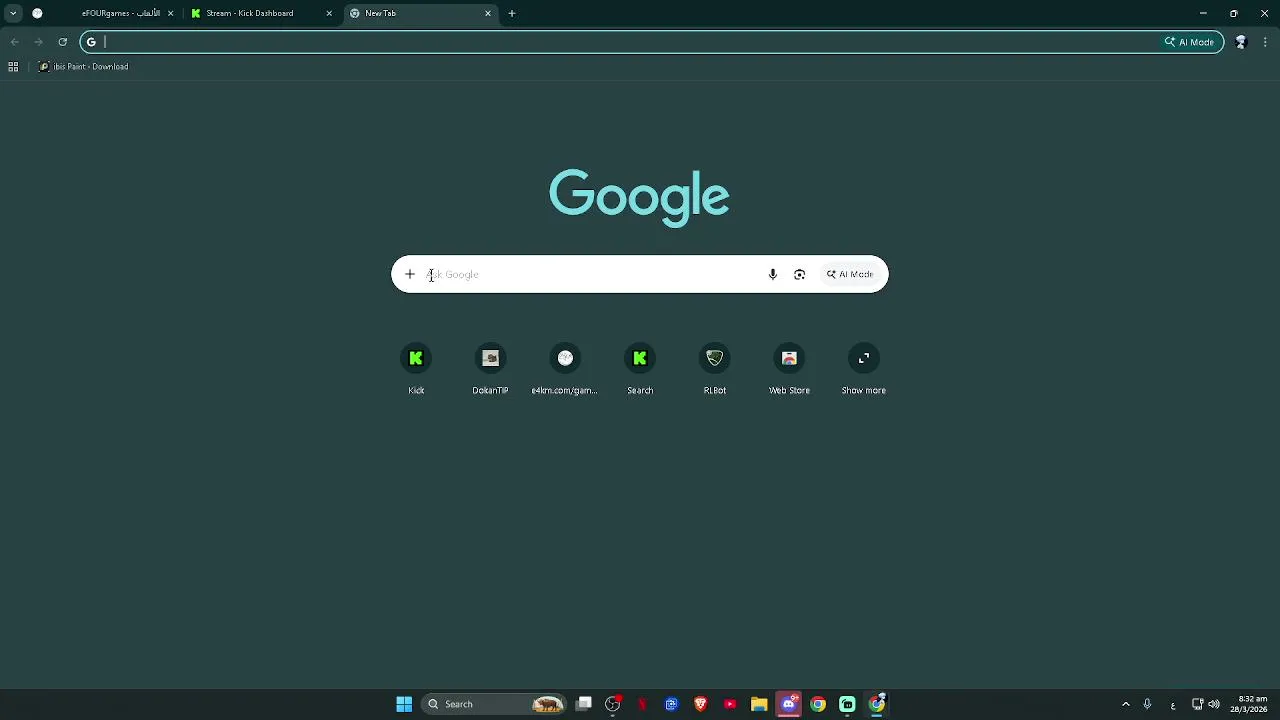This screenshot has width=1280, height=720.
Task: Close the eFOURgames tab
Action: point(170,13)
